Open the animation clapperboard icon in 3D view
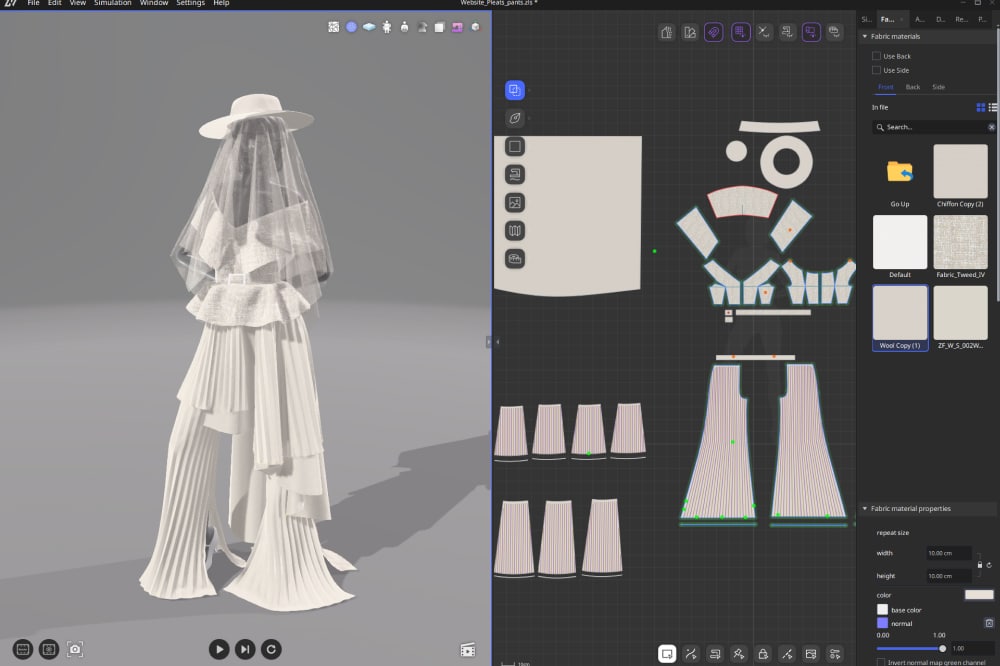The height and width of the screenshot is (666, 1000). pyautogui.click(x=468, y=649)
